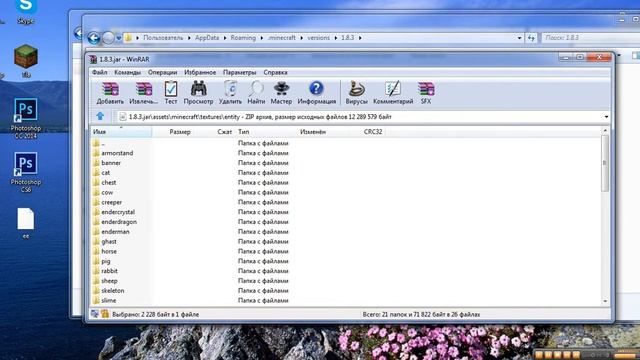This screenshot has height=360, width=640.
Task: Select the creeper folder
Action: (x=111, y=202)
